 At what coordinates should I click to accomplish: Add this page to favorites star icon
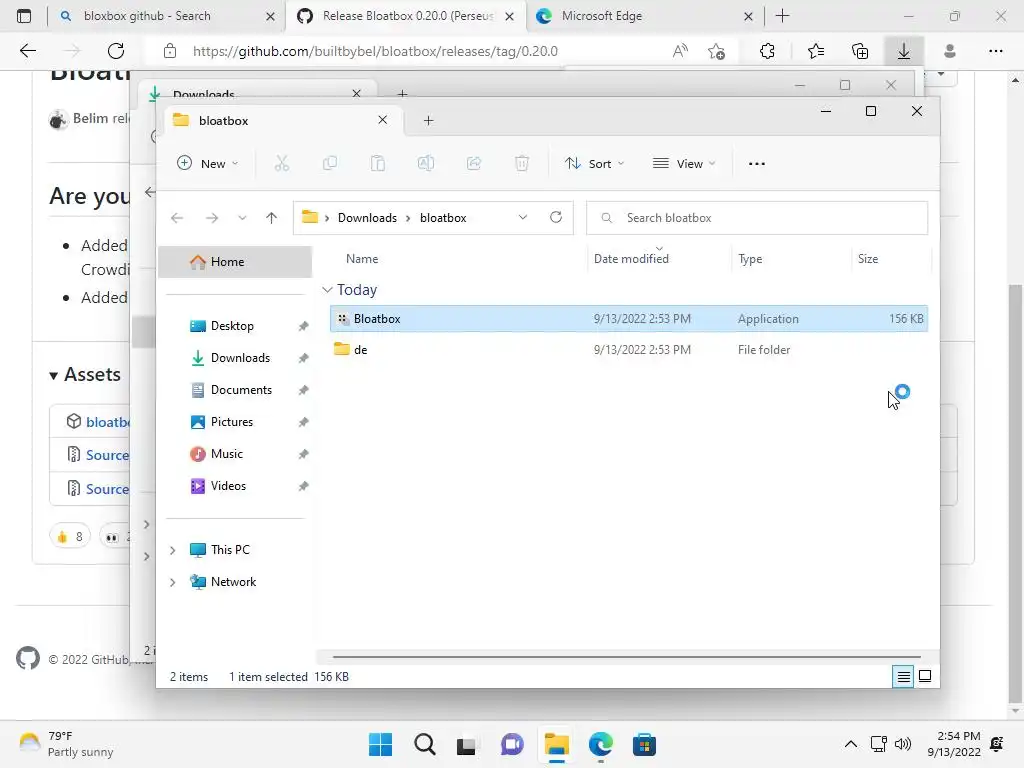[716, 51]
